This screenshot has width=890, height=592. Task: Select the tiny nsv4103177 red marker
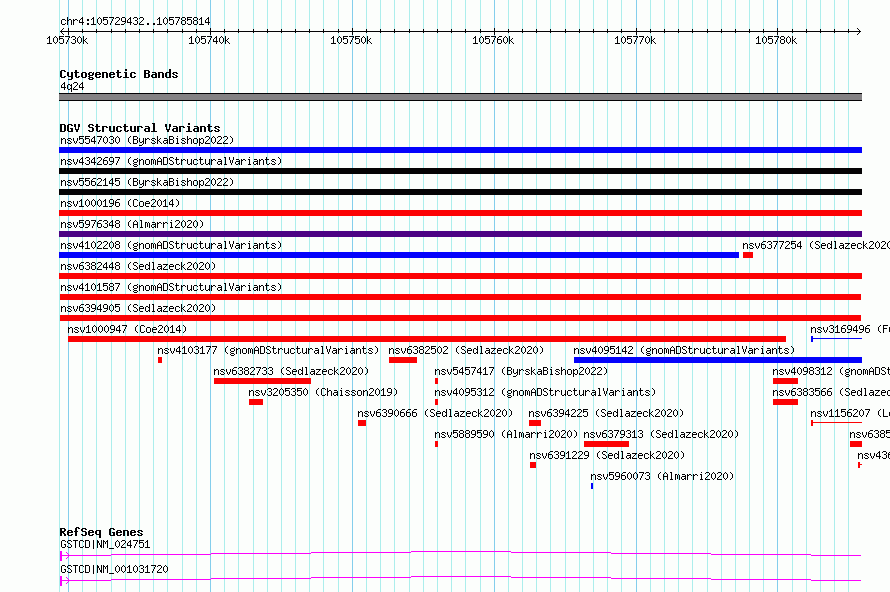[160, 360]
